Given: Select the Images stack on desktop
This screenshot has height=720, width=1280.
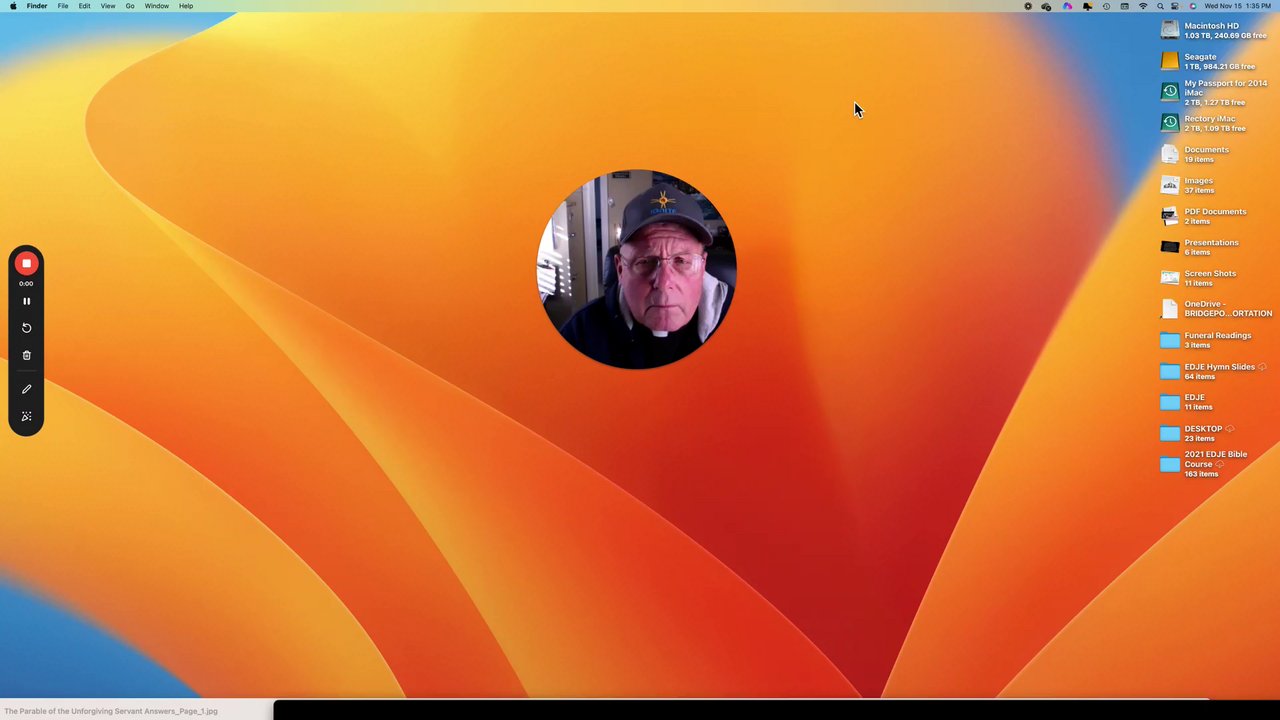Looking at the screenshot, I should point(1169,185).
